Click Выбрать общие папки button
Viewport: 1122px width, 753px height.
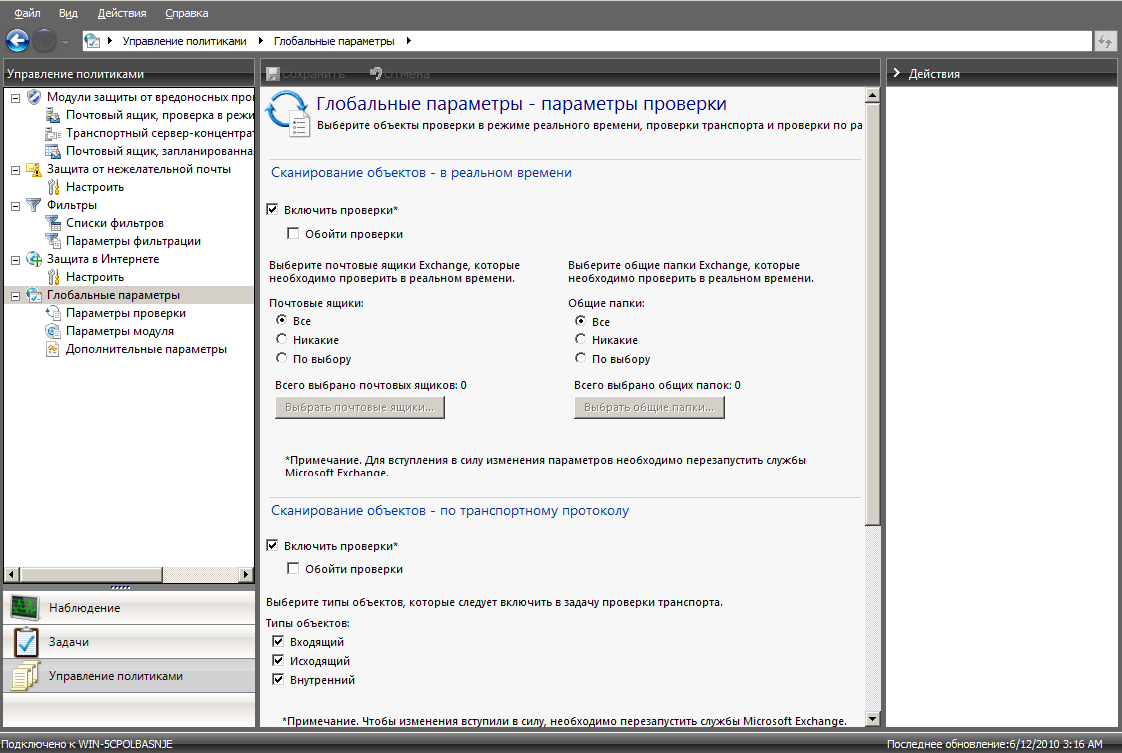point(649,407)
